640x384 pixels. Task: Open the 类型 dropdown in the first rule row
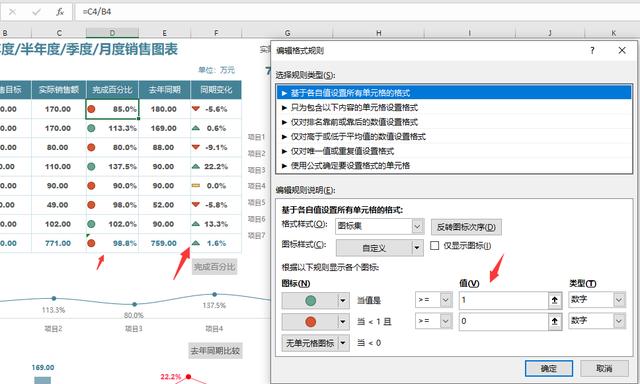(597, 300)
